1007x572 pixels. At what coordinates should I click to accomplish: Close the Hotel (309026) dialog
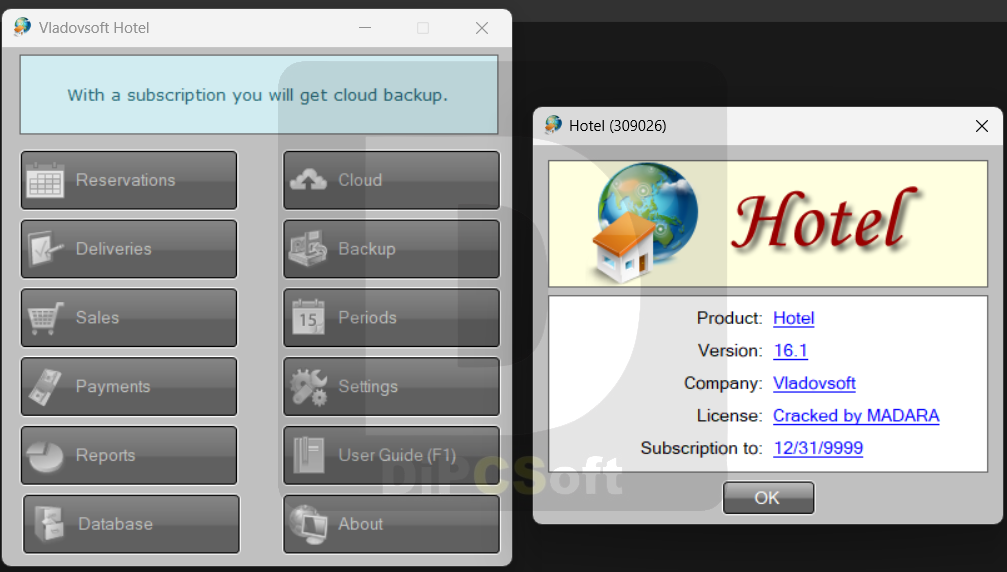[982, 126]
